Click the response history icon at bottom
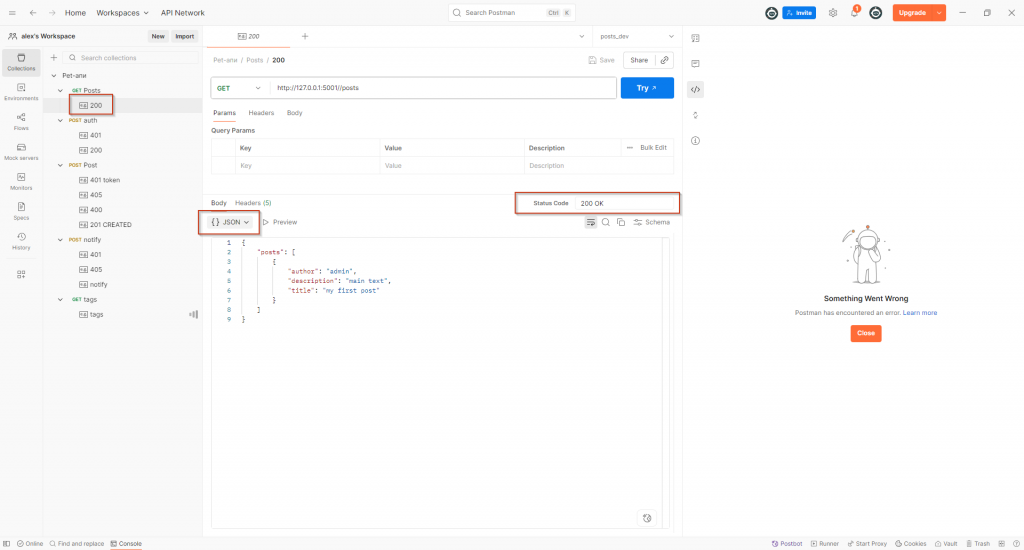This screenshot has height=550, width=1024. pos(647,518)
